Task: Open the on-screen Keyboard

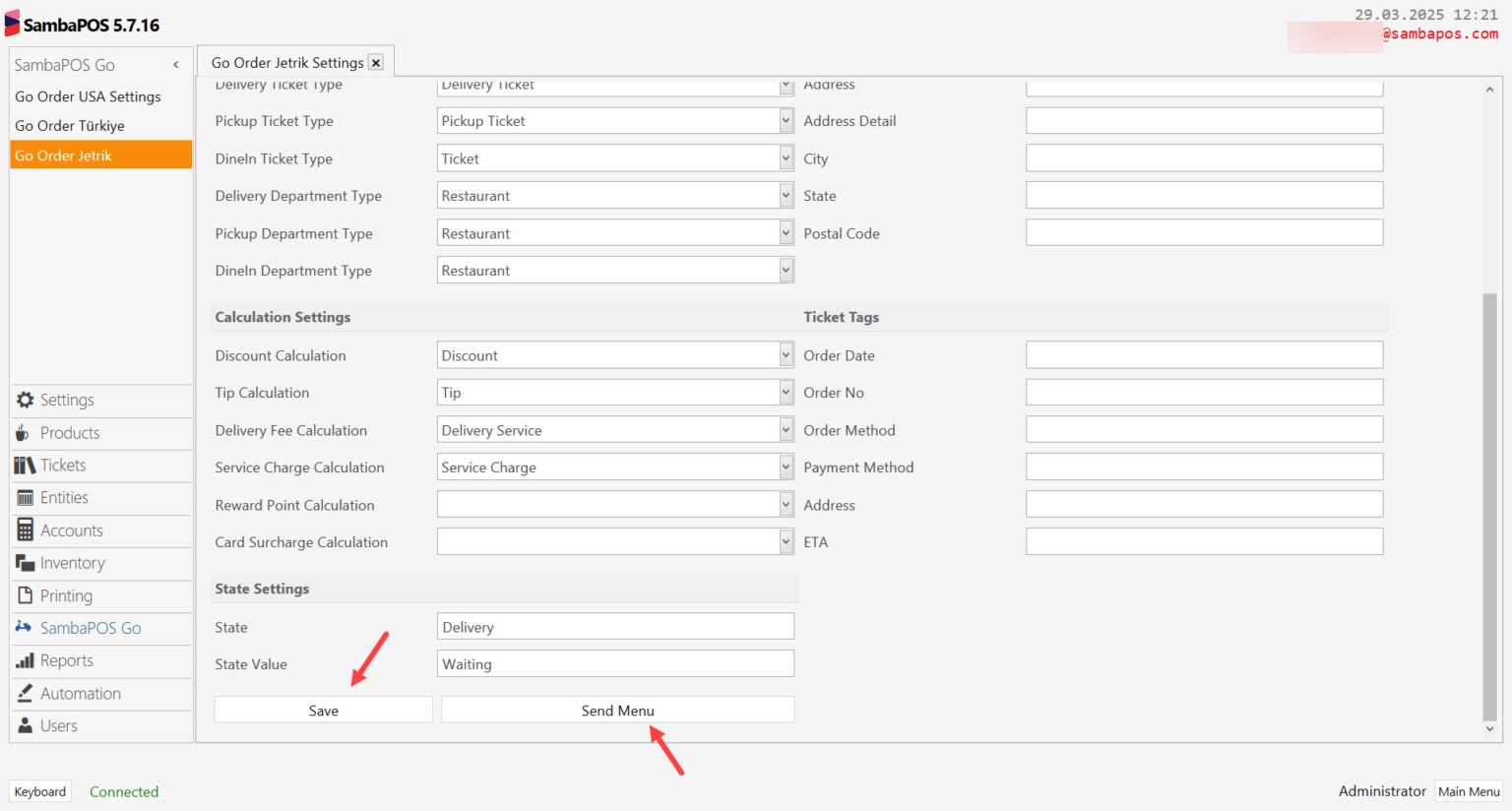Action: pos(39,790)
